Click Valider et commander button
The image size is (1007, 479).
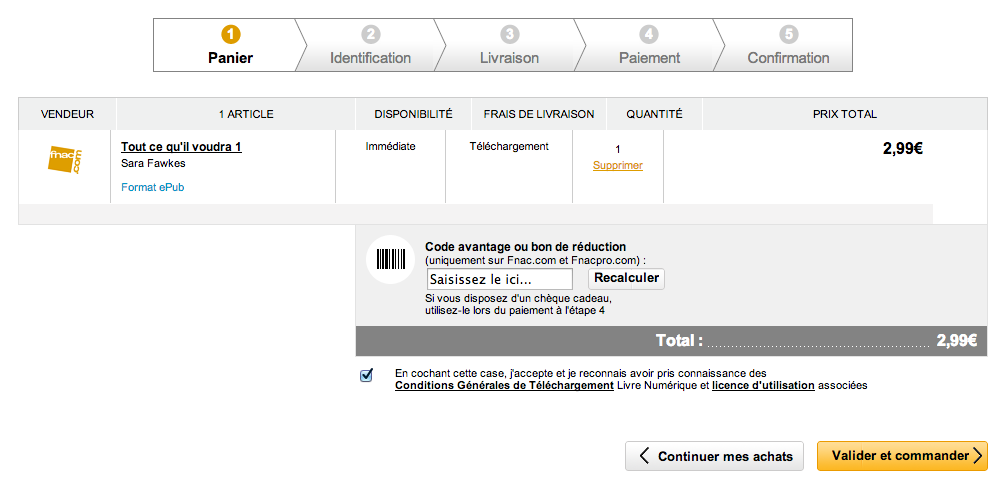click(902, 456)
